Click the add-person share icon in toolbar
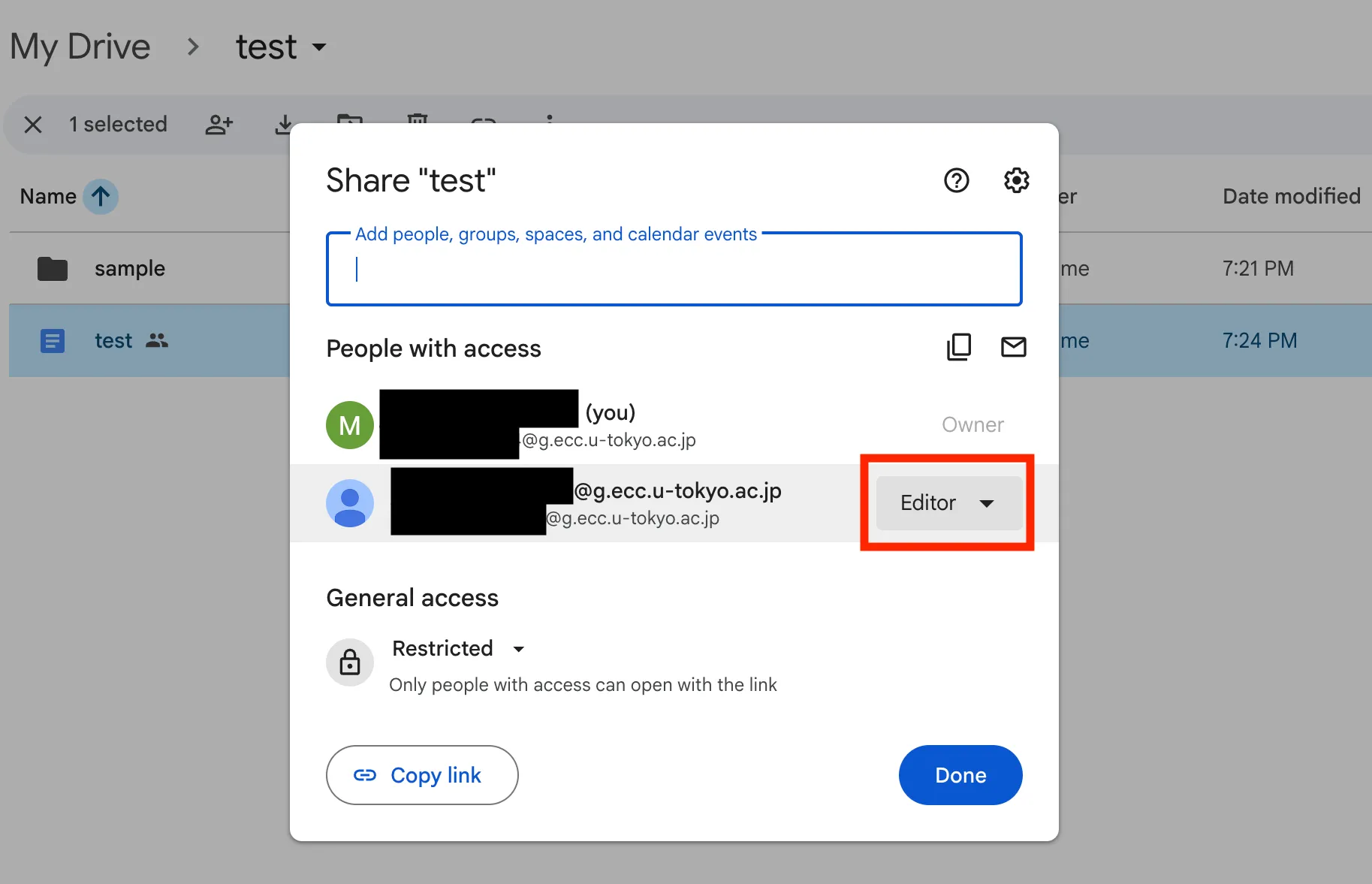Viewport: 1372px width, 884px height. pos(219,125)
